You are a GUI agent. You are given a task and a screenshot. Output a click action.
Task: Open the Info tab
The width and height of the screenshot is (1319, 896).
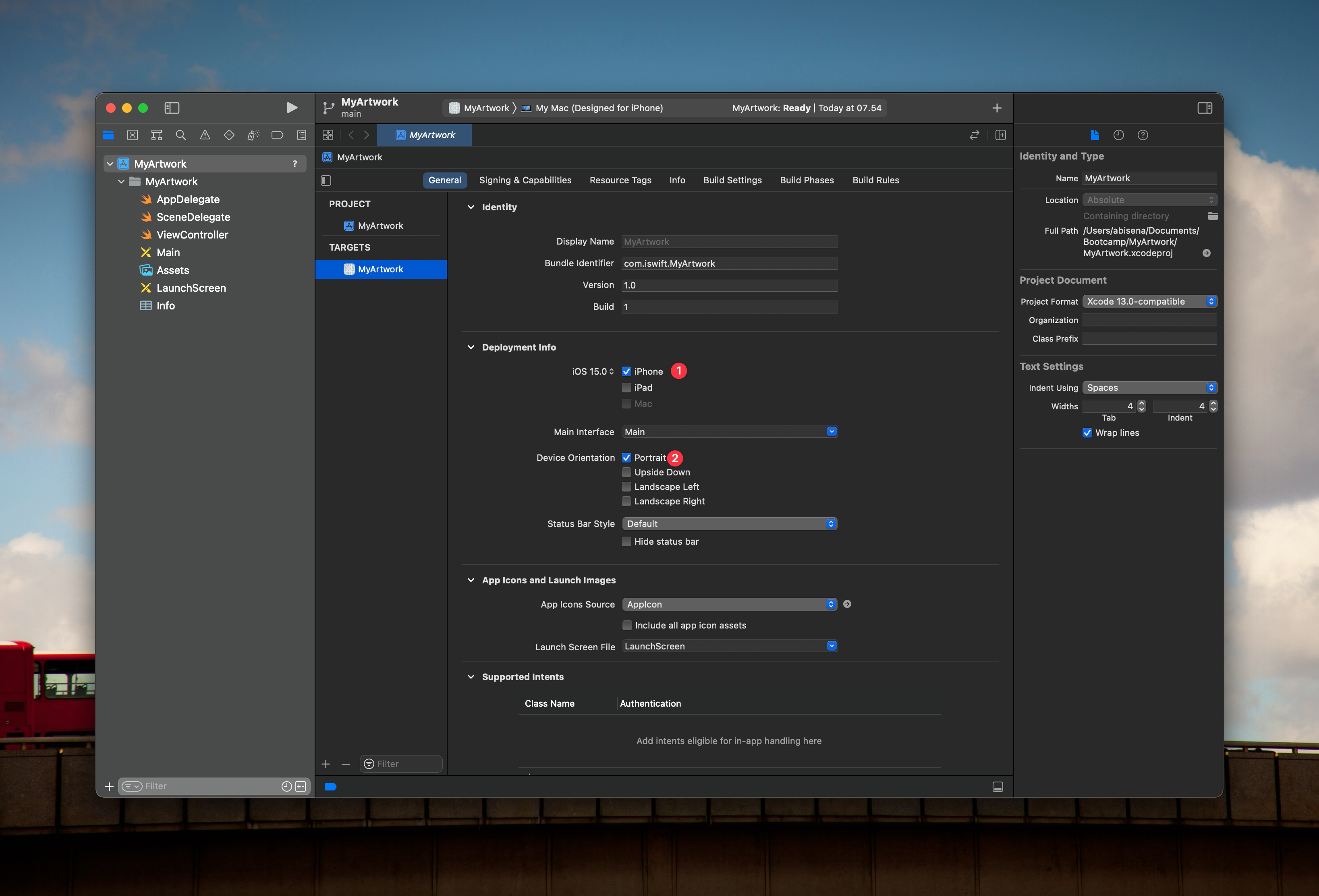click(677, 180)
